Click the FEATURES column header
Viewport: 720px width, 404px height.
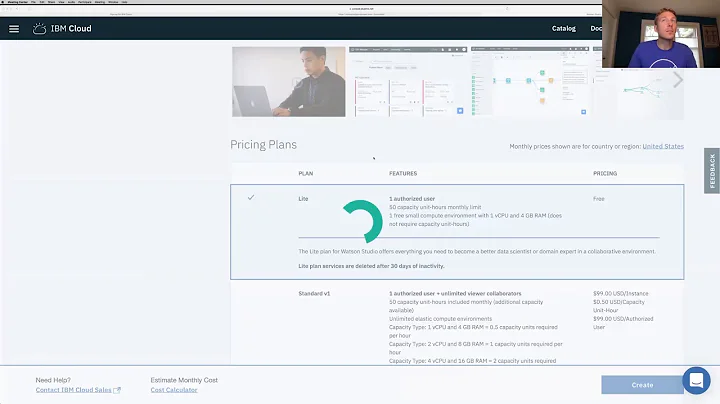point(403,174)
